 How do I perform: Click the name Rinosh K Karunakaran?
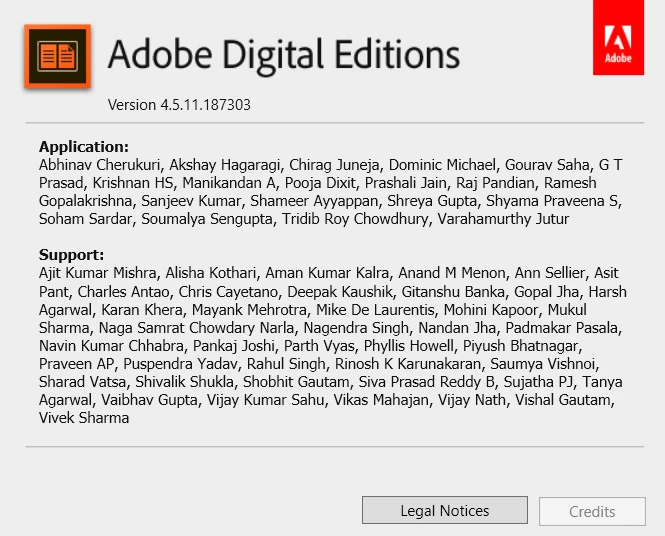tap(408, 364)
